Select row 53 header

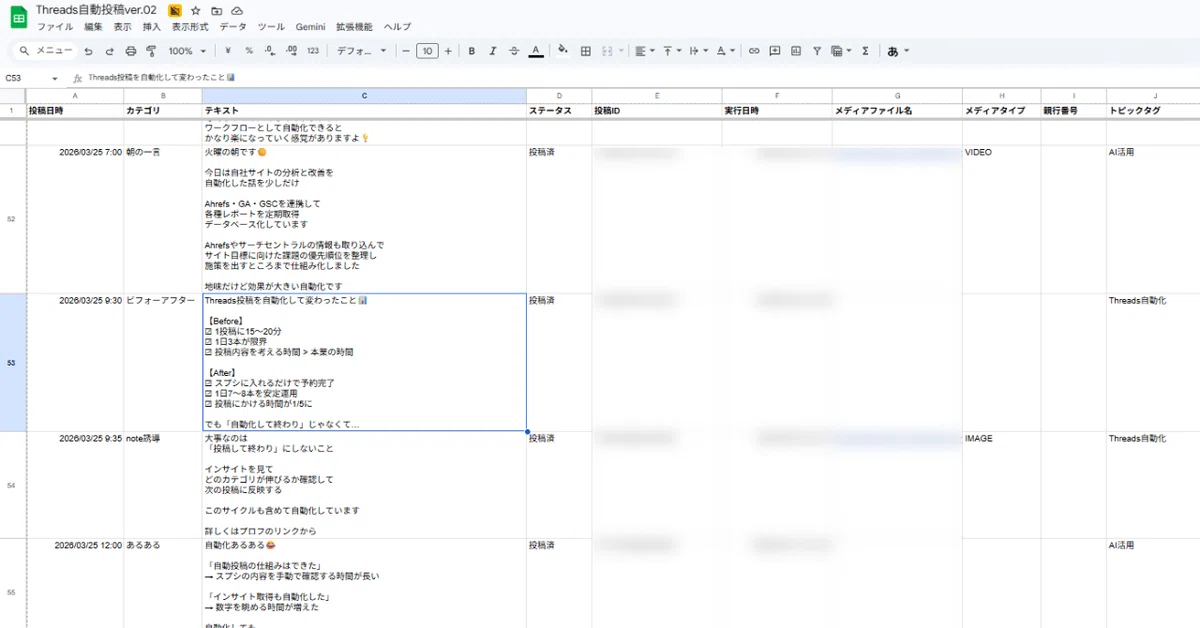click(11, 363)
